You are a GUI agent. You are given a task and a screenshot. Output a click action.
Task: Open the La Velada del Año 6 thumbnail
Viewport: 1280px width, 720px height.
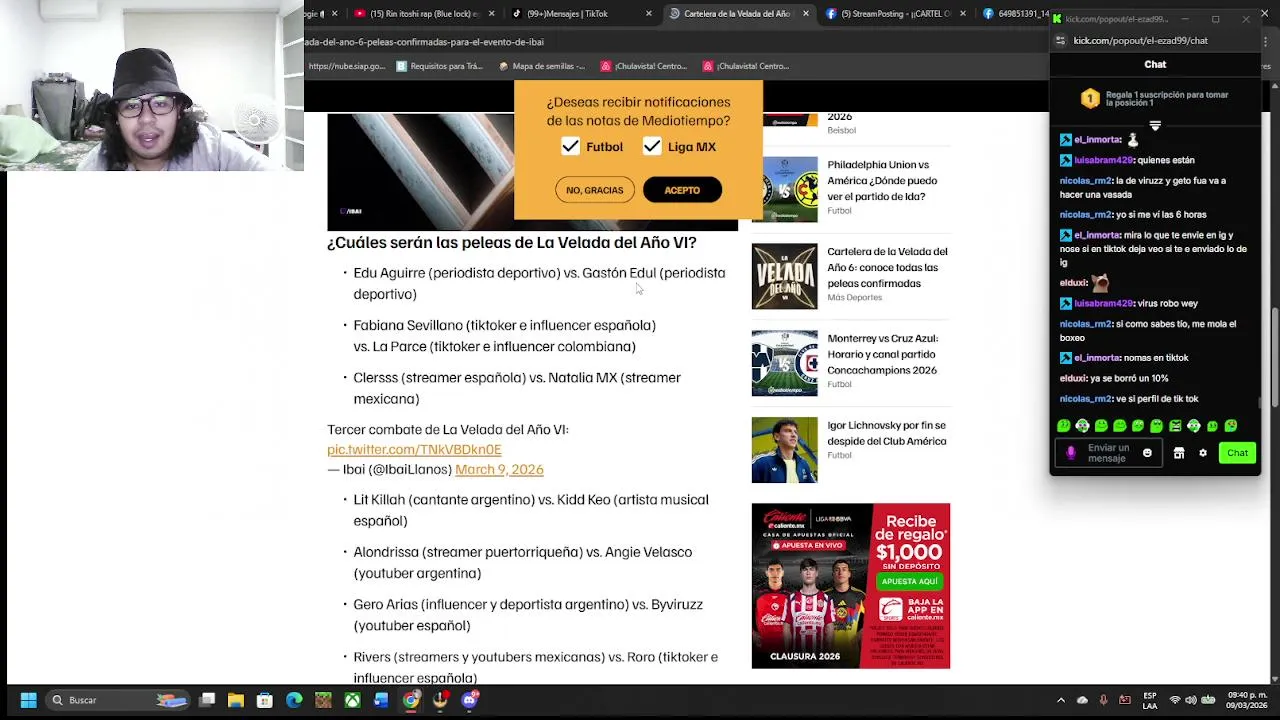coord(784,276)
